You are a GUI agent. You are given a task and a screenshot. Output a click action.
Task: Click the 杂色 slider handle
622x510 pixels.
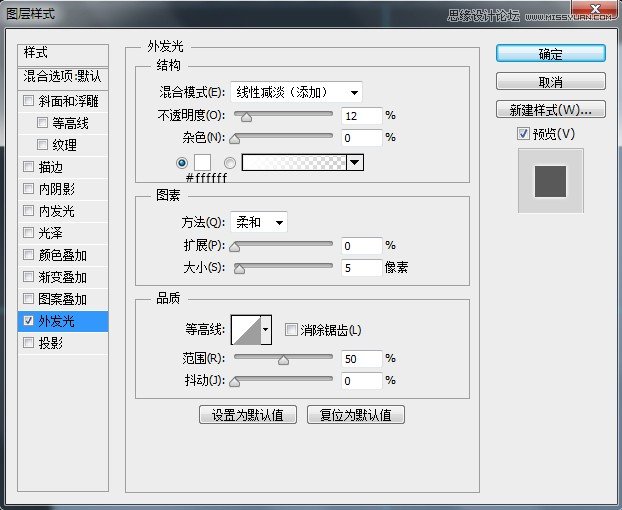pos(235,138)
